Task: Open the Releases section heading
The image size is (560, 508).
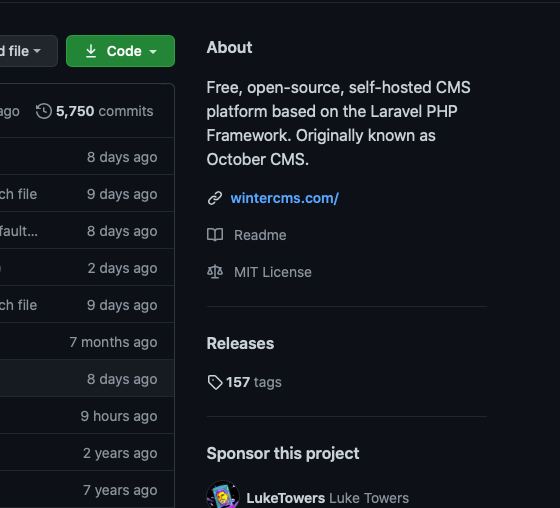Action: pyautogui.click(x=240, y=343)
